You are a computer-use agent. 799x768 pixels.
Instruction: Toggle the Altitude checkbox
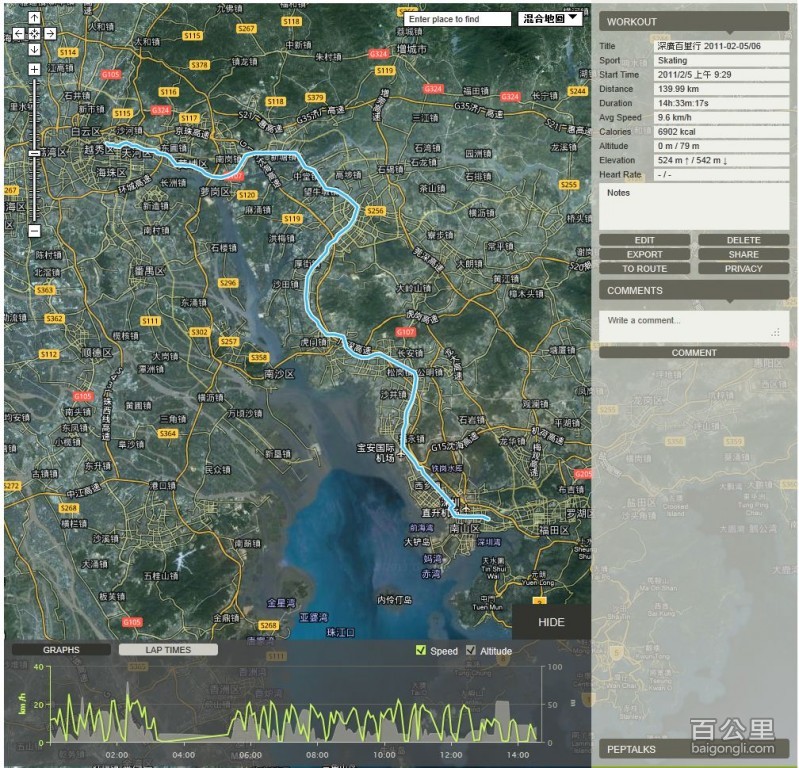[471, 651]
